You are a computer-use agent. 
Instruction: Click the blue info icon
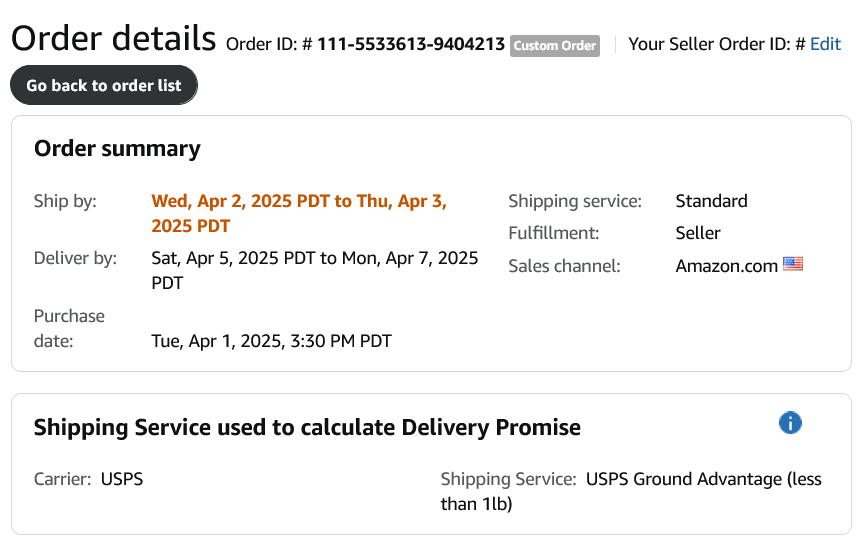790,423
